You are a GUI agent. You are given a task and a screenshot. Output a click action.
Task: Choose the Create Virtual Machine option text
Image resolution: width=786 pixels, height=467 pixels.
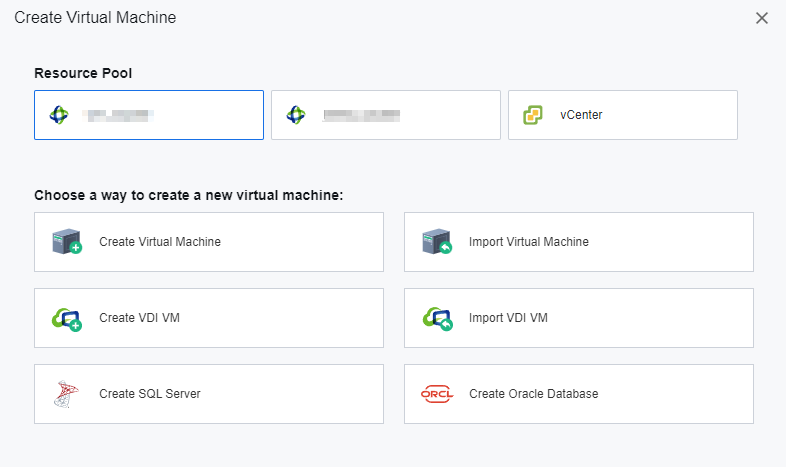click(x=160, y=242)
